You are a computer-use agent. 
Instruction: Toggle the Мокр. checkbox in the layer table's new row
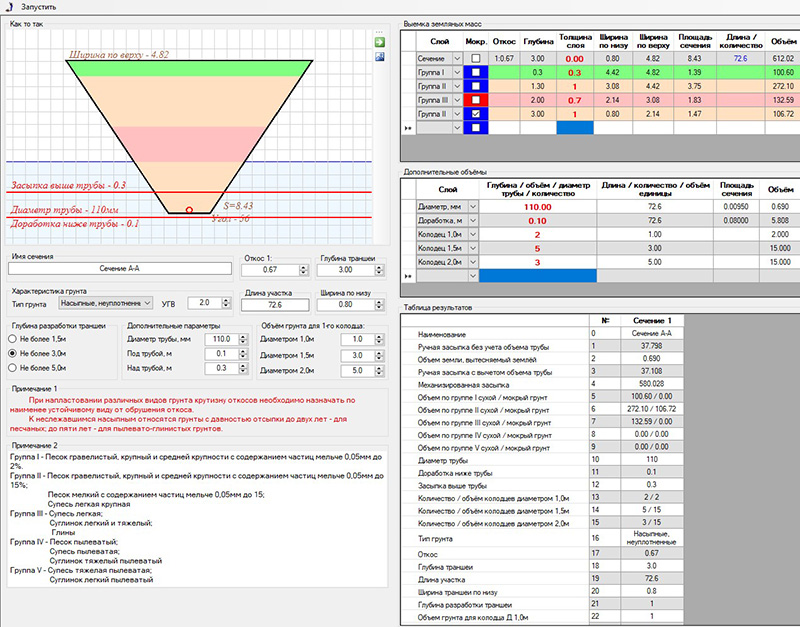point(476,128)
